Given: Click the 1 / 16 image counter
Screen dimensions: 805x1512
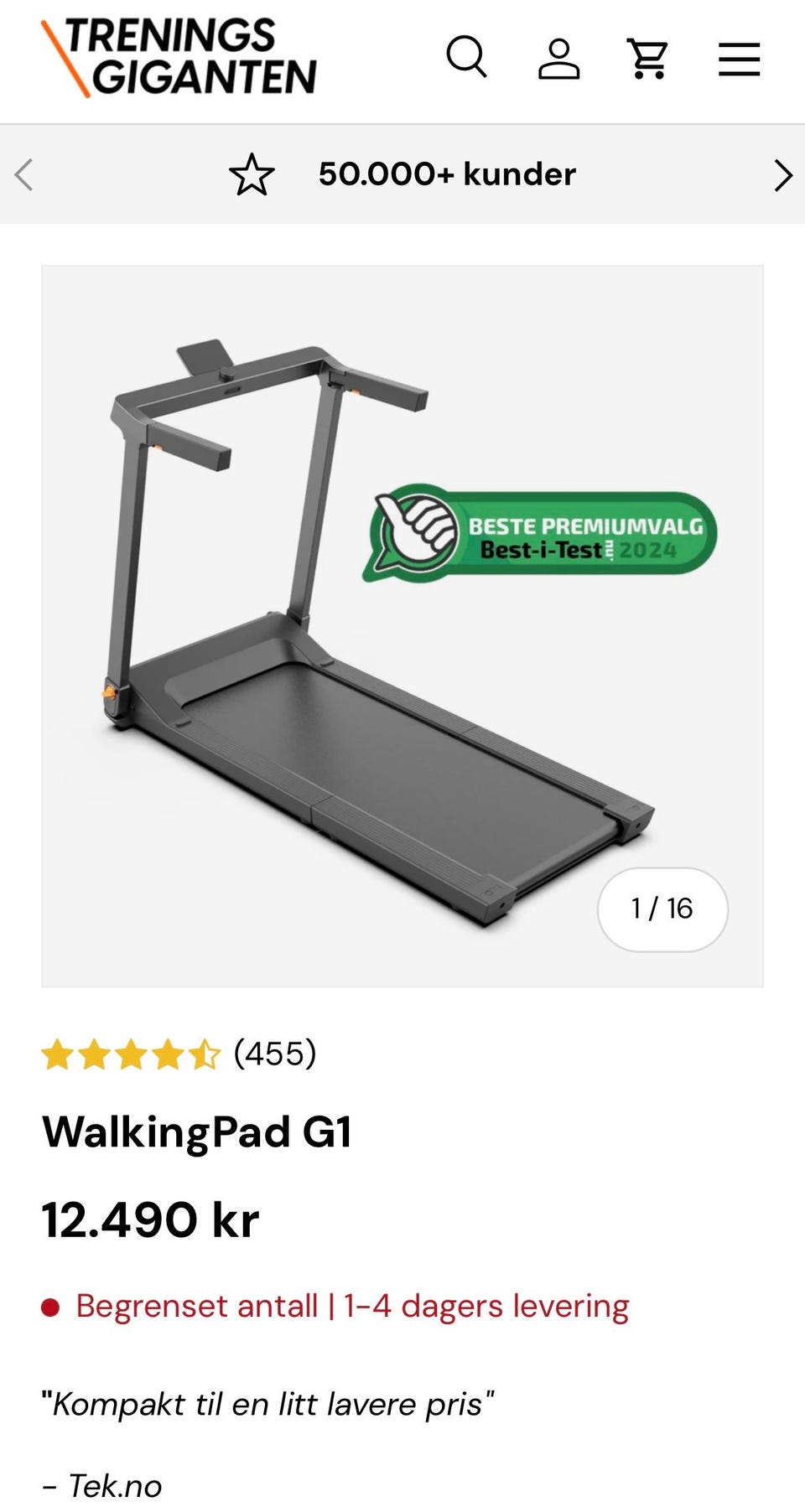Looking at the screenshot, I should tap(662, 909).
